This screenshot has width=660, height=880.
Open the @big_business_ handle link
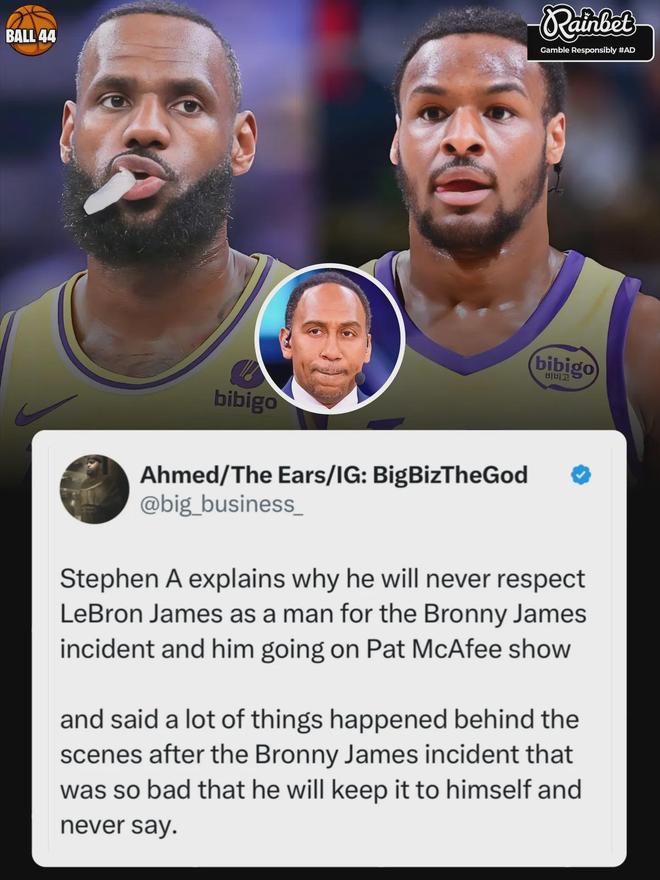[221, 505]
